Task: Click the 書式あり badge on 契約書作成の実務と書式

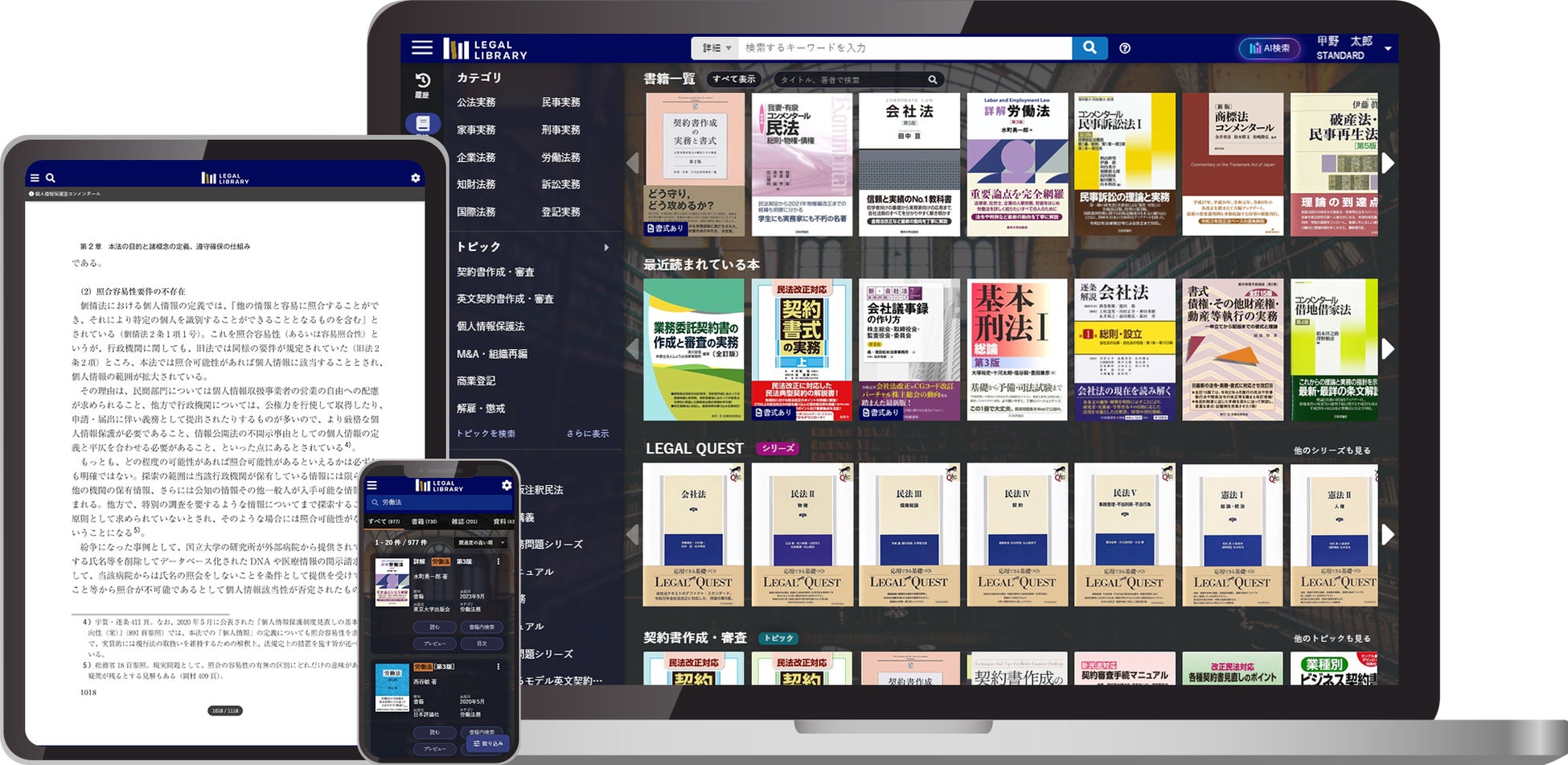Action: (x=665, y=228)
